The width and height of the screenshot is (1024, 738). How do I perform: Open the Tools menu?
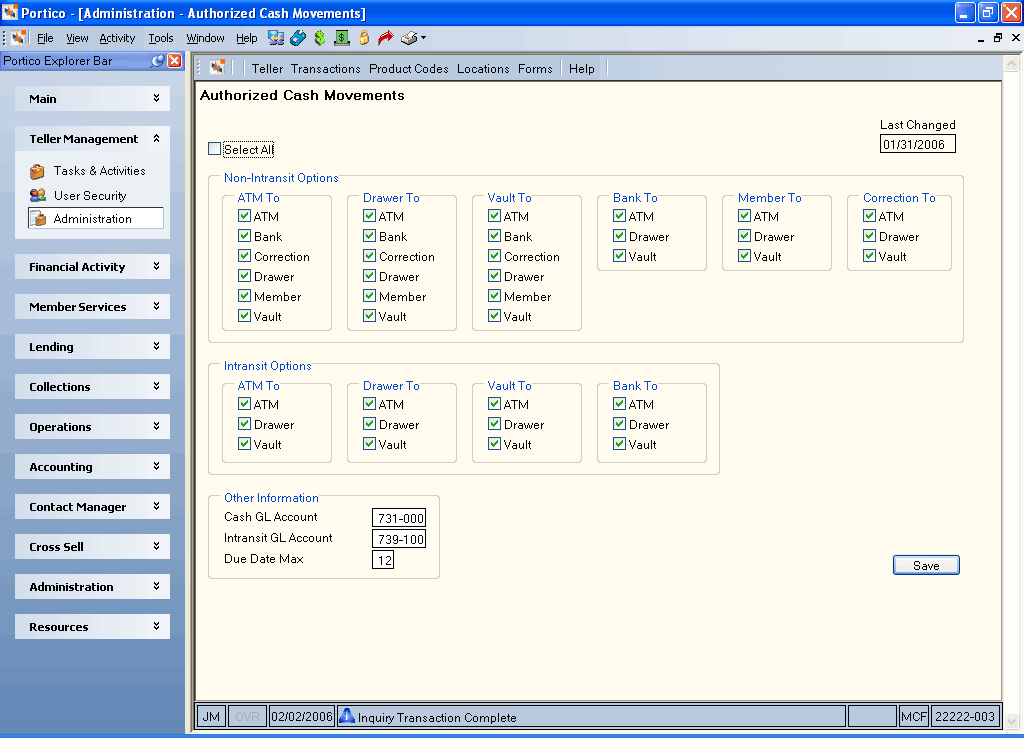(x=161, y=39)
